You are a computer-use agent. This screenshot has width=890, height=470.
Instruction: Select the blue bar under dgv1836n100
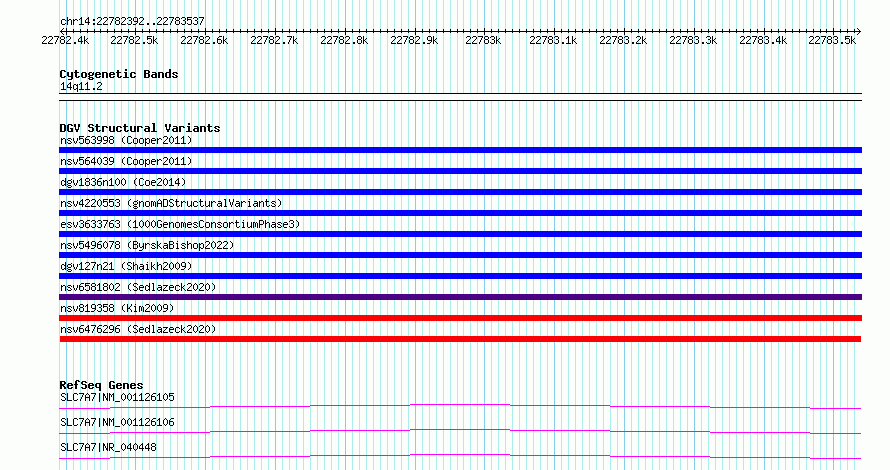click(x=460, y=192)
